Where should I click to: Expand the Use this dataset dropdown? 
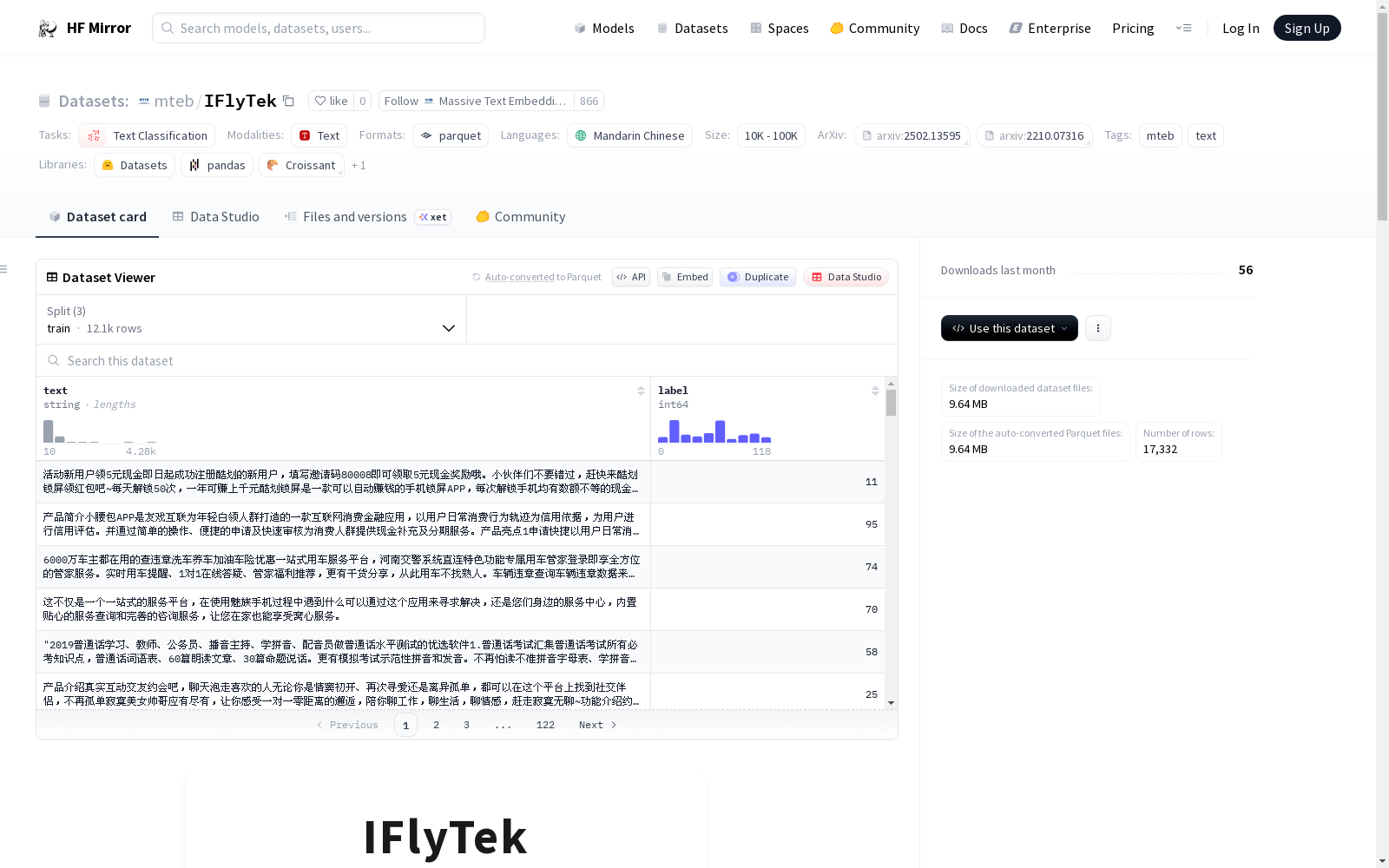(x=1010, y=328)
